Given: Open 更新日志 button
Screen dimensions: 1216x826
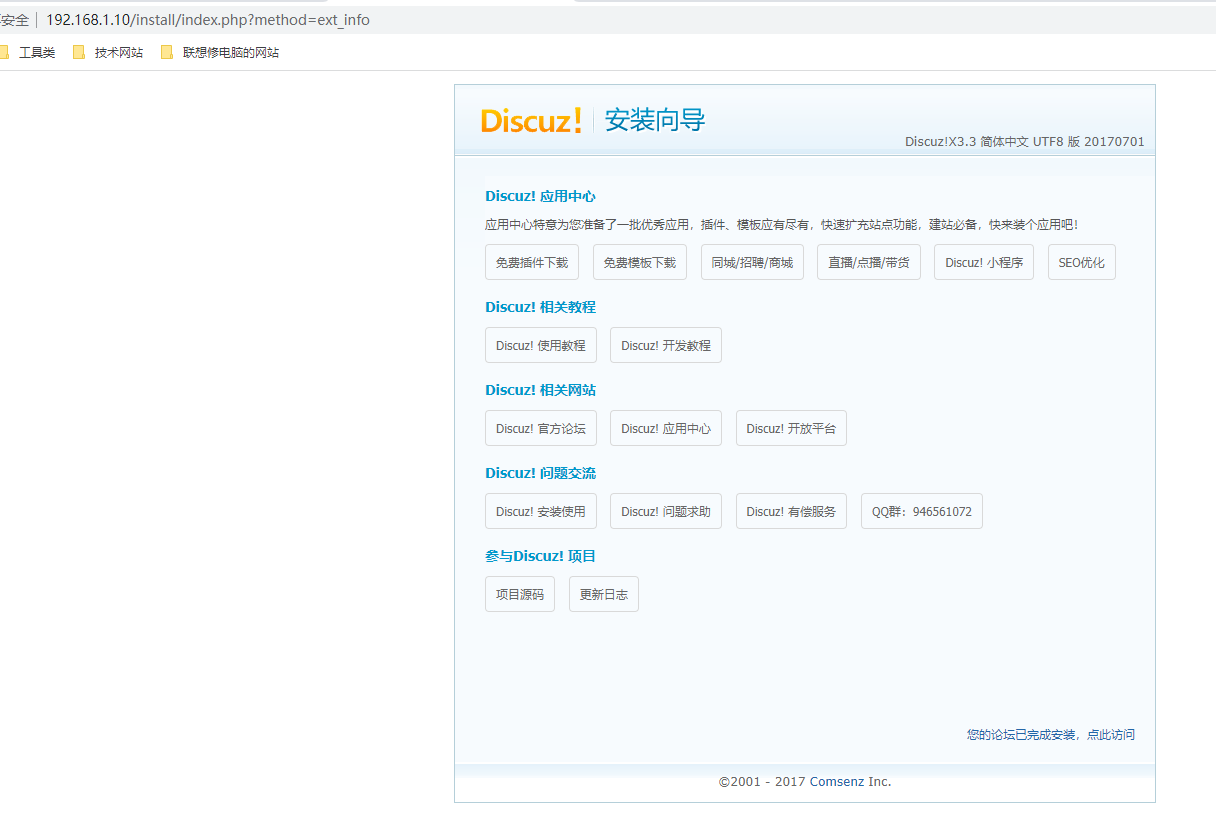Looking at the screenshot, I should point(604,594).
